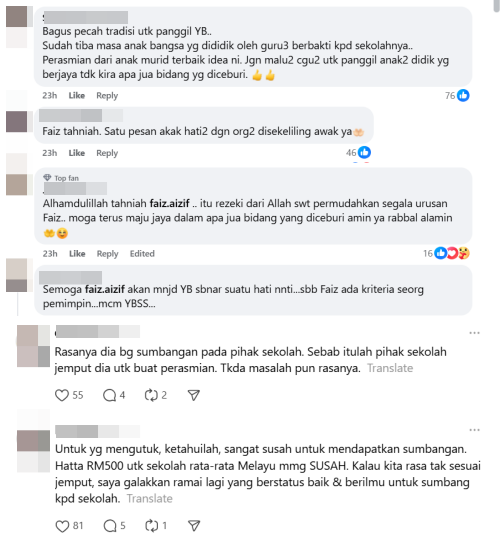
Task: Open more options for 'Rasanya dia' post
Action: pyautogui.click(x=474, y=333)
